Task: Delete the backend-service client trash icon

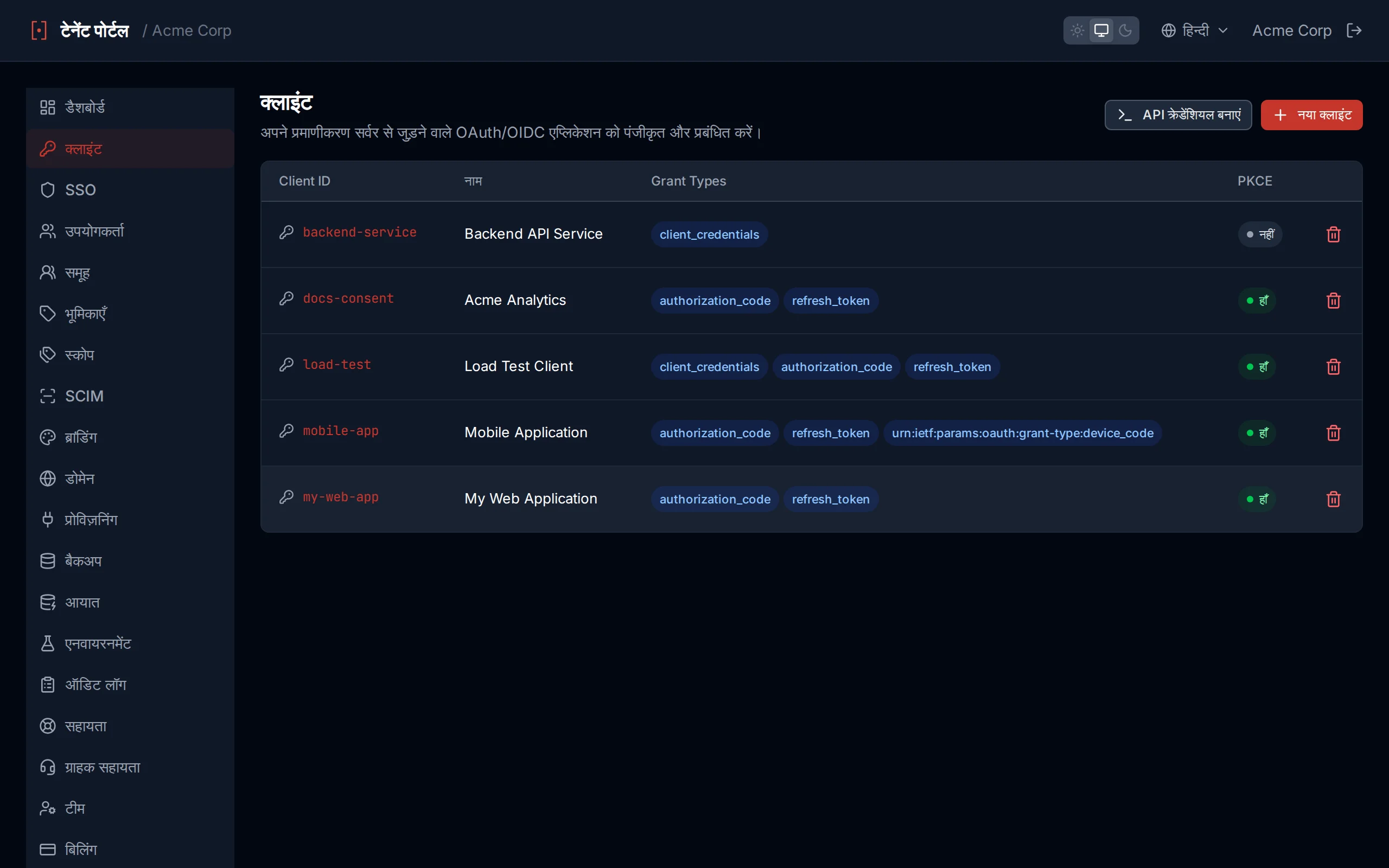Action: 1333,234
